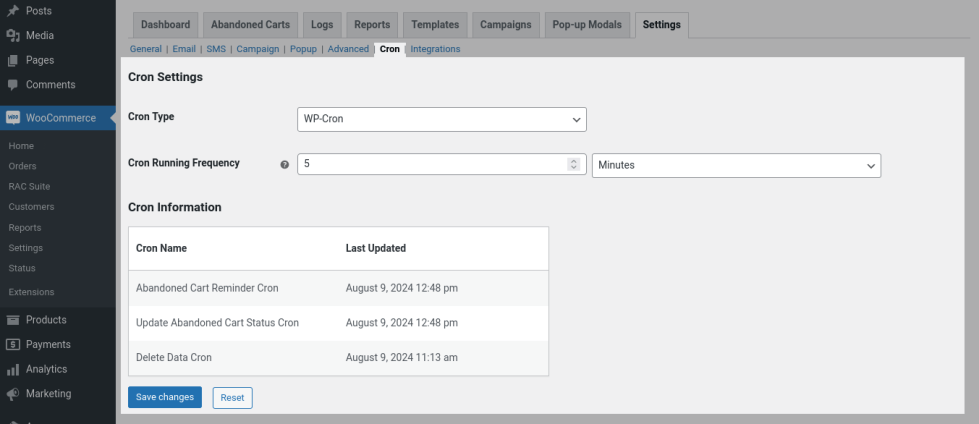Click the Pages icon in sidebar
Viewport: 979px width, 424px height.
13,60
